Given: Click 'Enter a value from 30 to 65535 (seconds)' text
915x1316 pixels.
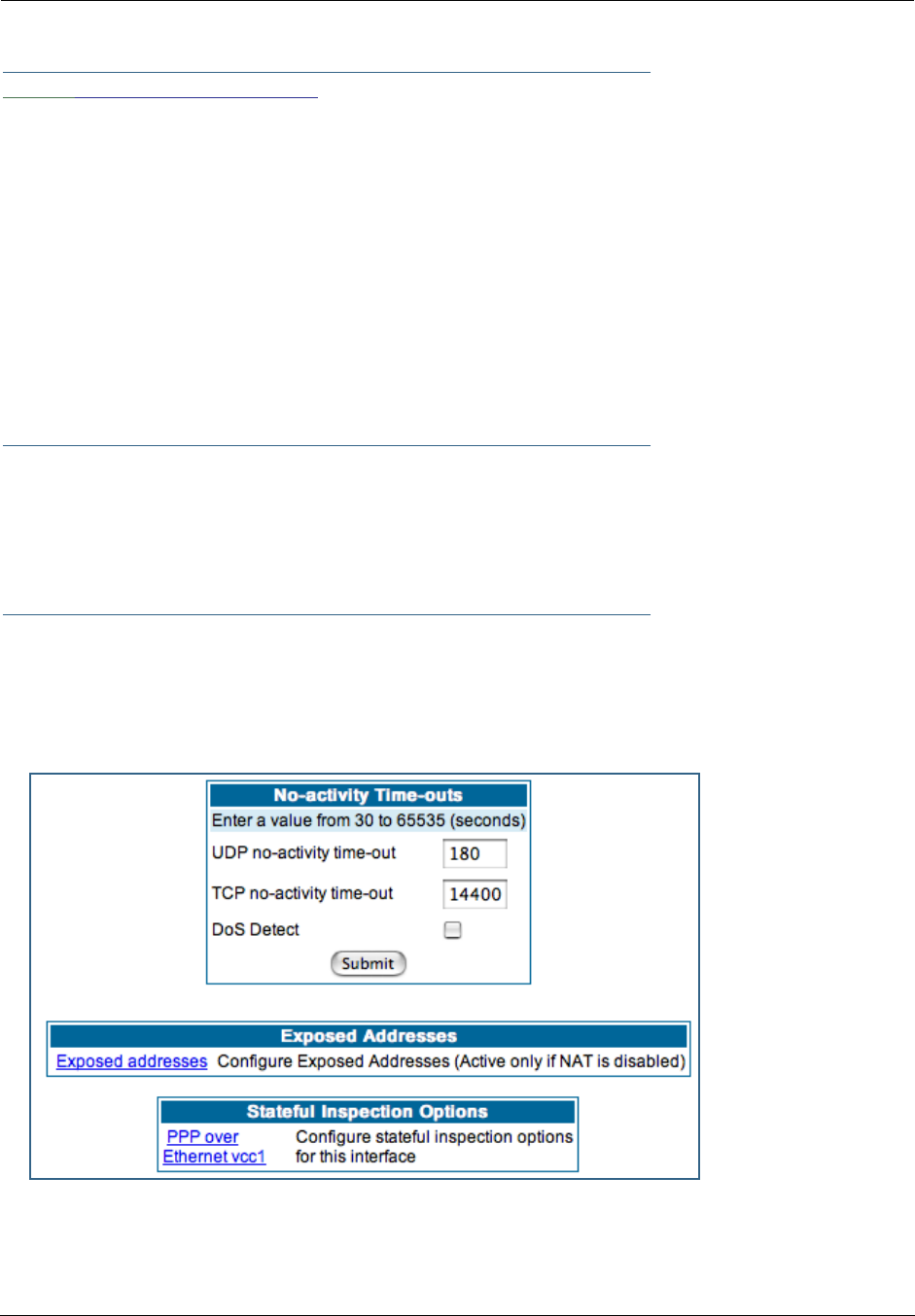Looking at the screenshot, I should 369,820.
